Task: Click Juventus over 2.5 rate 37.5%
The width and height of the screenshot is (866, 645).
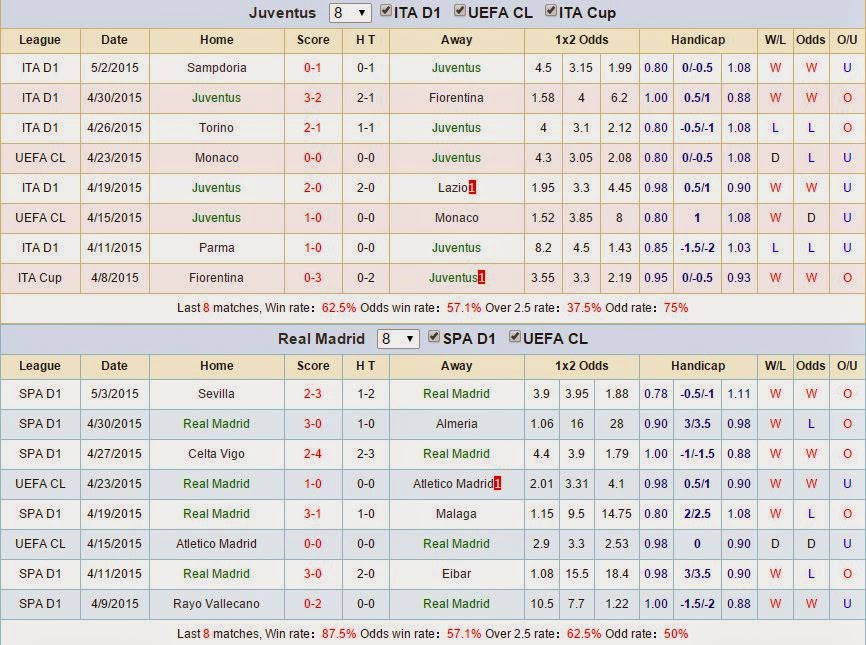Action: point(584,308)
